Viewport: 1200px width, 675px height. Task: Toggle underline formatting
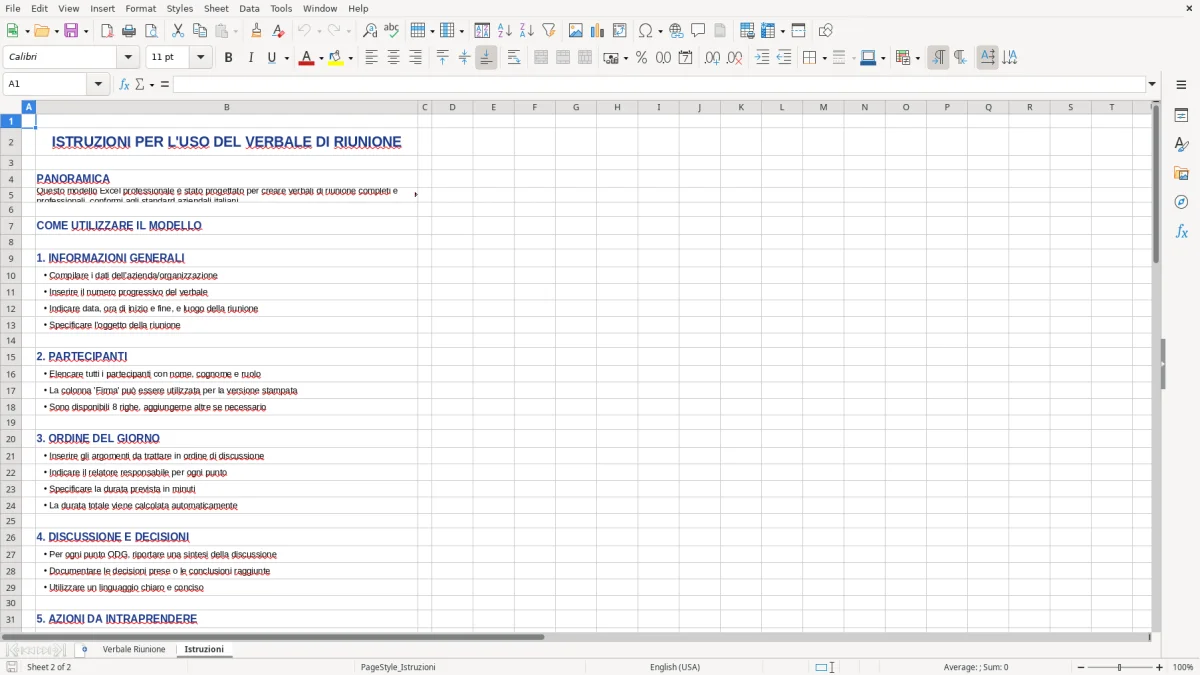tap(270, 57)
